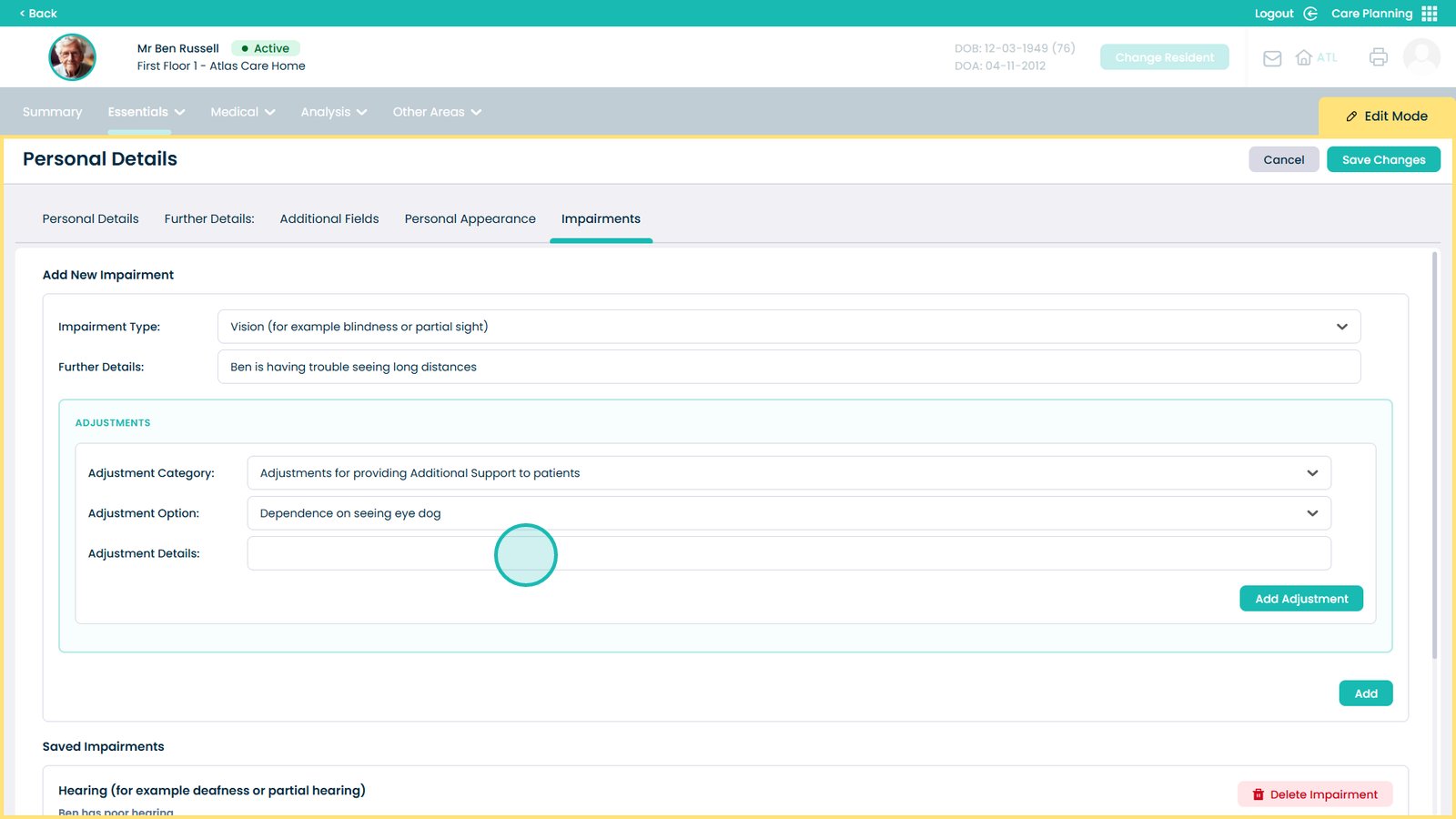This screenshot has width=1456, height=819.
Task: Click Save Changes
Action: (1383, 159)
